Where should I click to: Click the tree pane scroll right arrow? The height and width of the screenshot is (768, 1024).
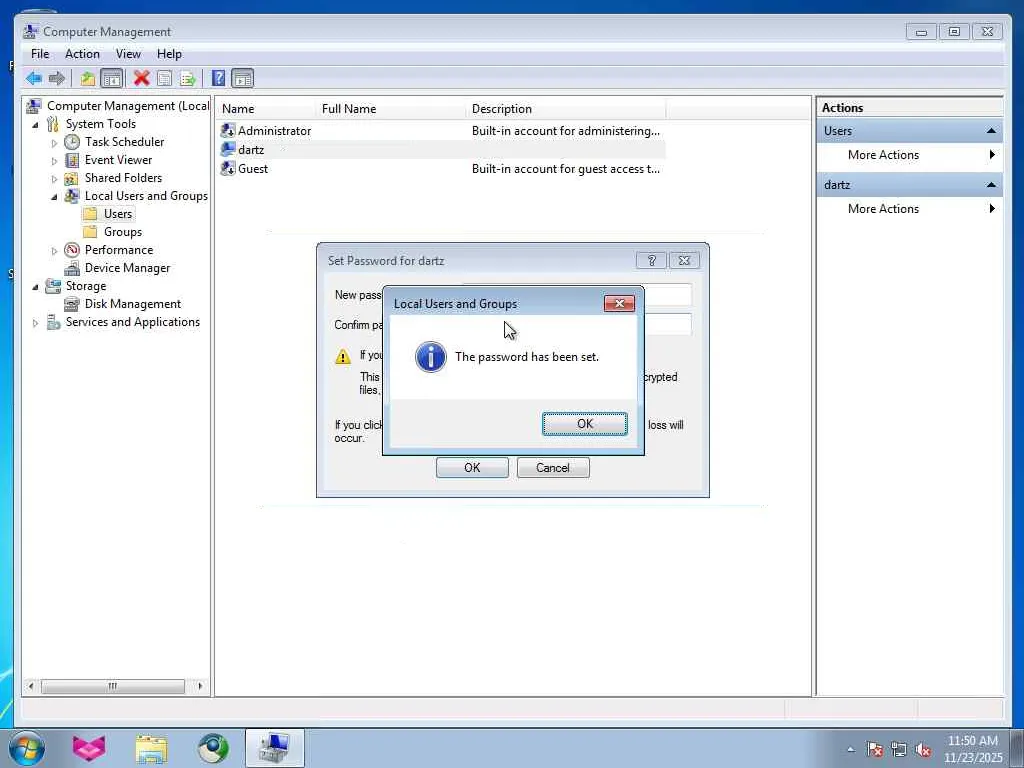click(200, 686)
